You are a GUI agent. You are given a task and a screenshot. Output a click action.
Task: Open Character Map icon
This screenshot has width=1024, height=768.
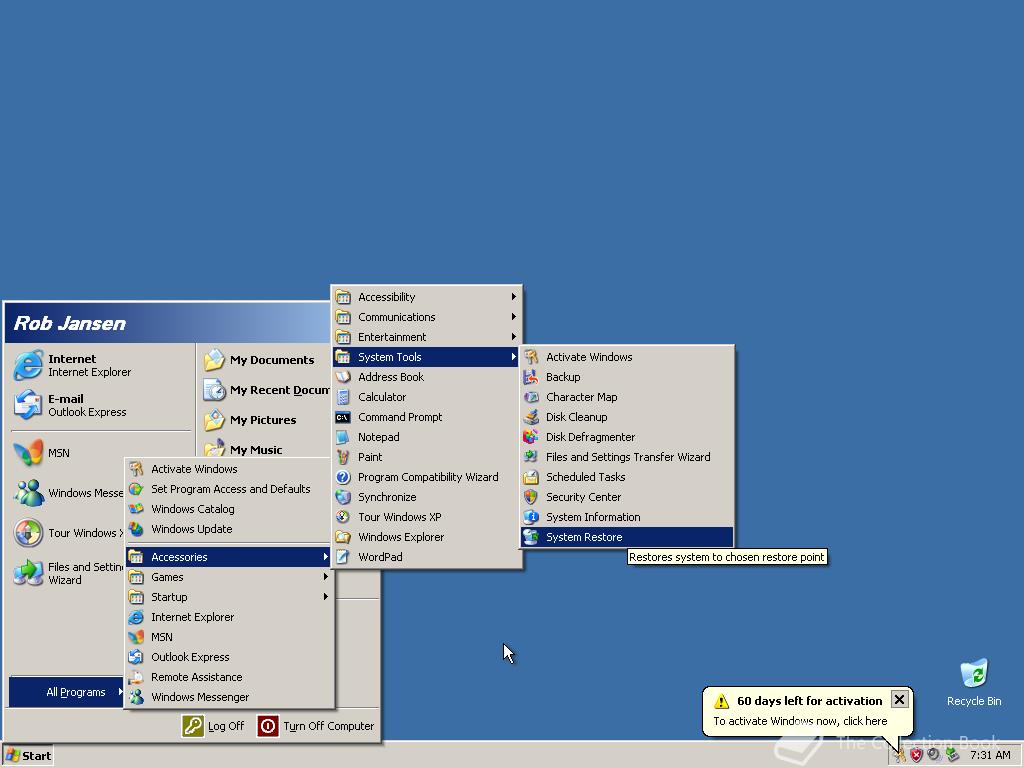pyautogui.click(x=531, y=397)
